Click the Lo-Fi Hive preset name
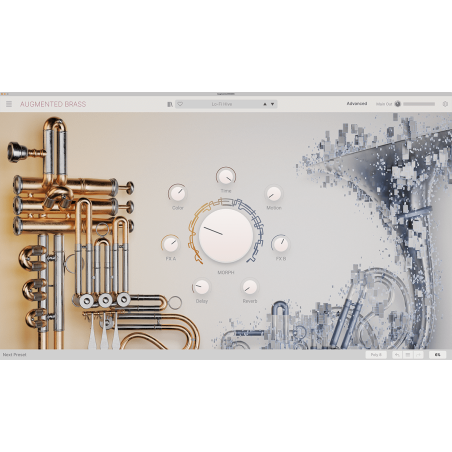 222,104
